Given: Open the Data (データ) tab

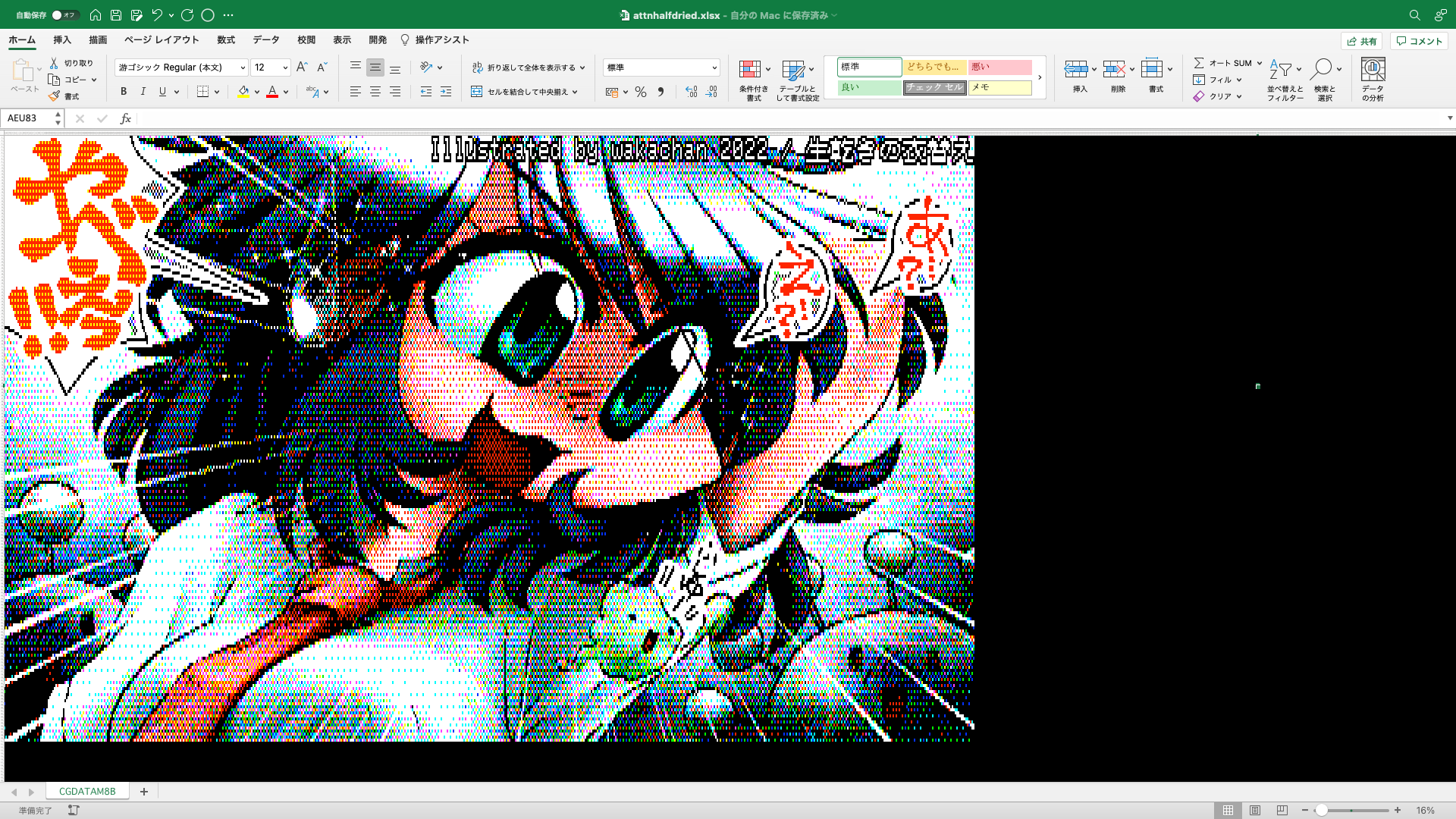Looking at the screenshot, I should point(266,40).
